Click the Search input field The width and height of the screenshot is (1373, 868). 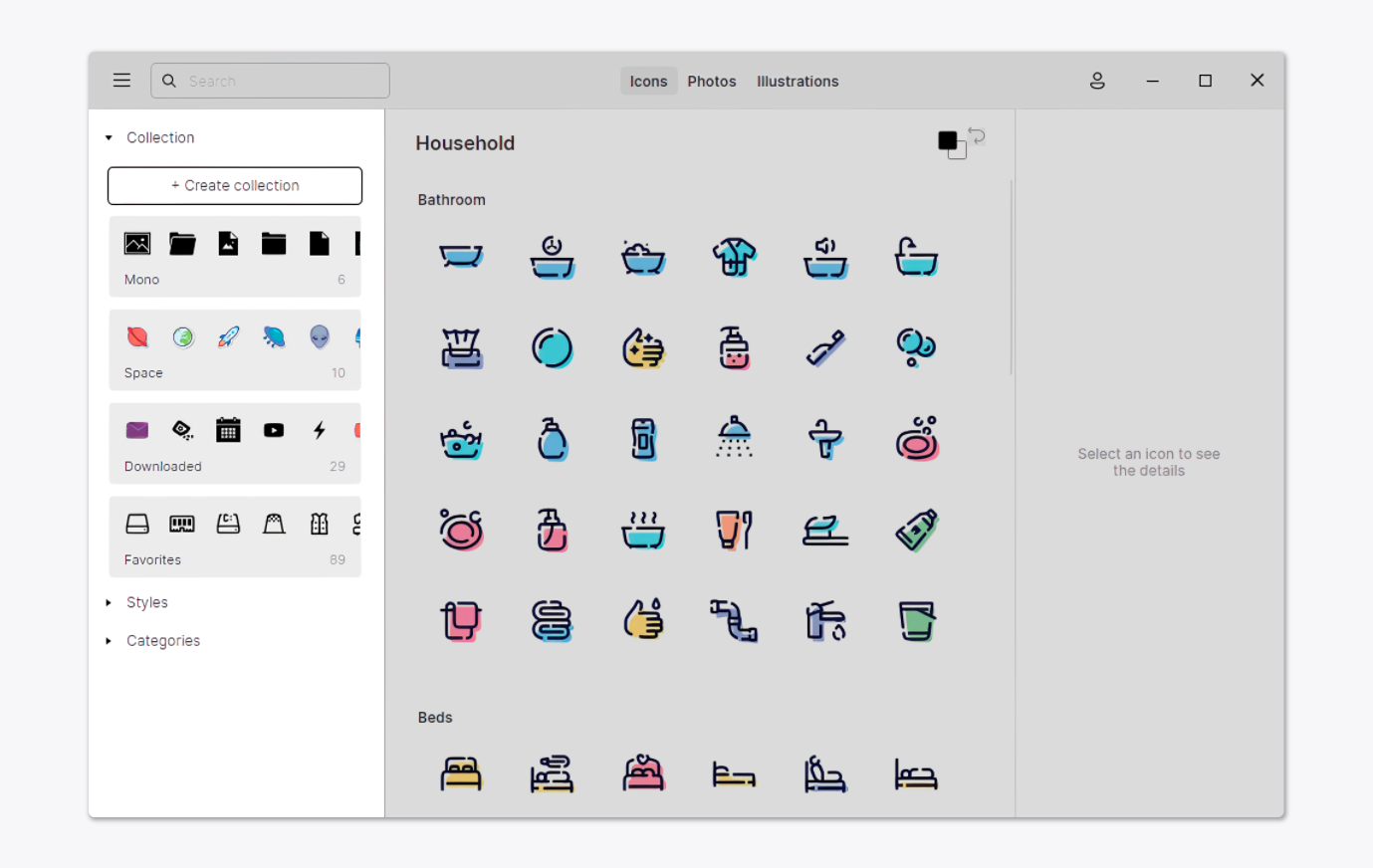coord(270,81)
